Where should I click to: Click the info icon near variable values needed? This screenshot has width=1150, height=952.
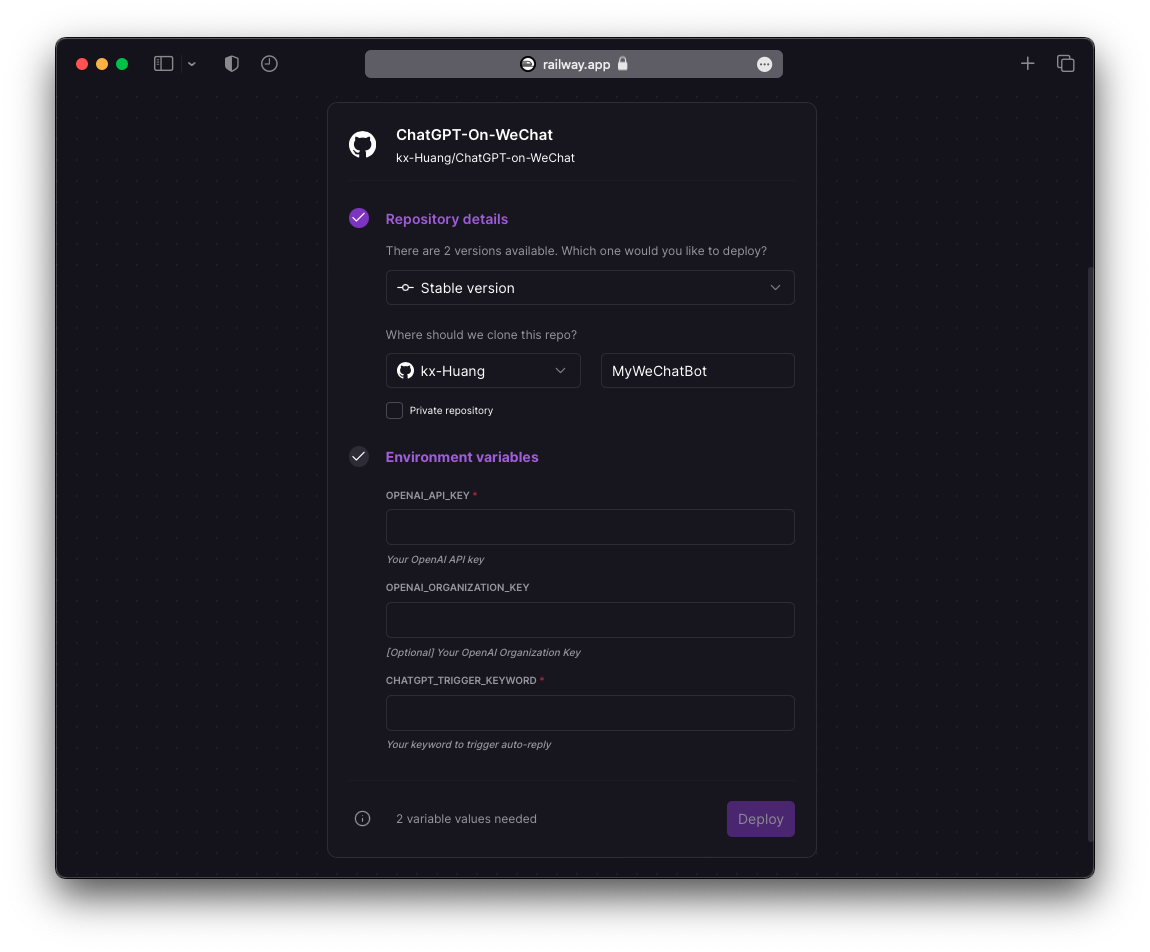[363, 819]
